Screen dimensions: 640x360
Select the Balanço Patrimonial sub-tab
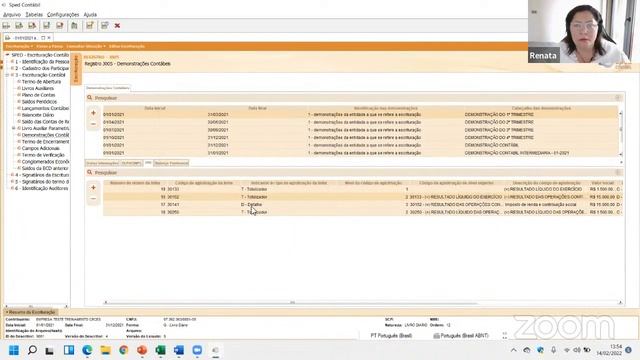(171, 163)
